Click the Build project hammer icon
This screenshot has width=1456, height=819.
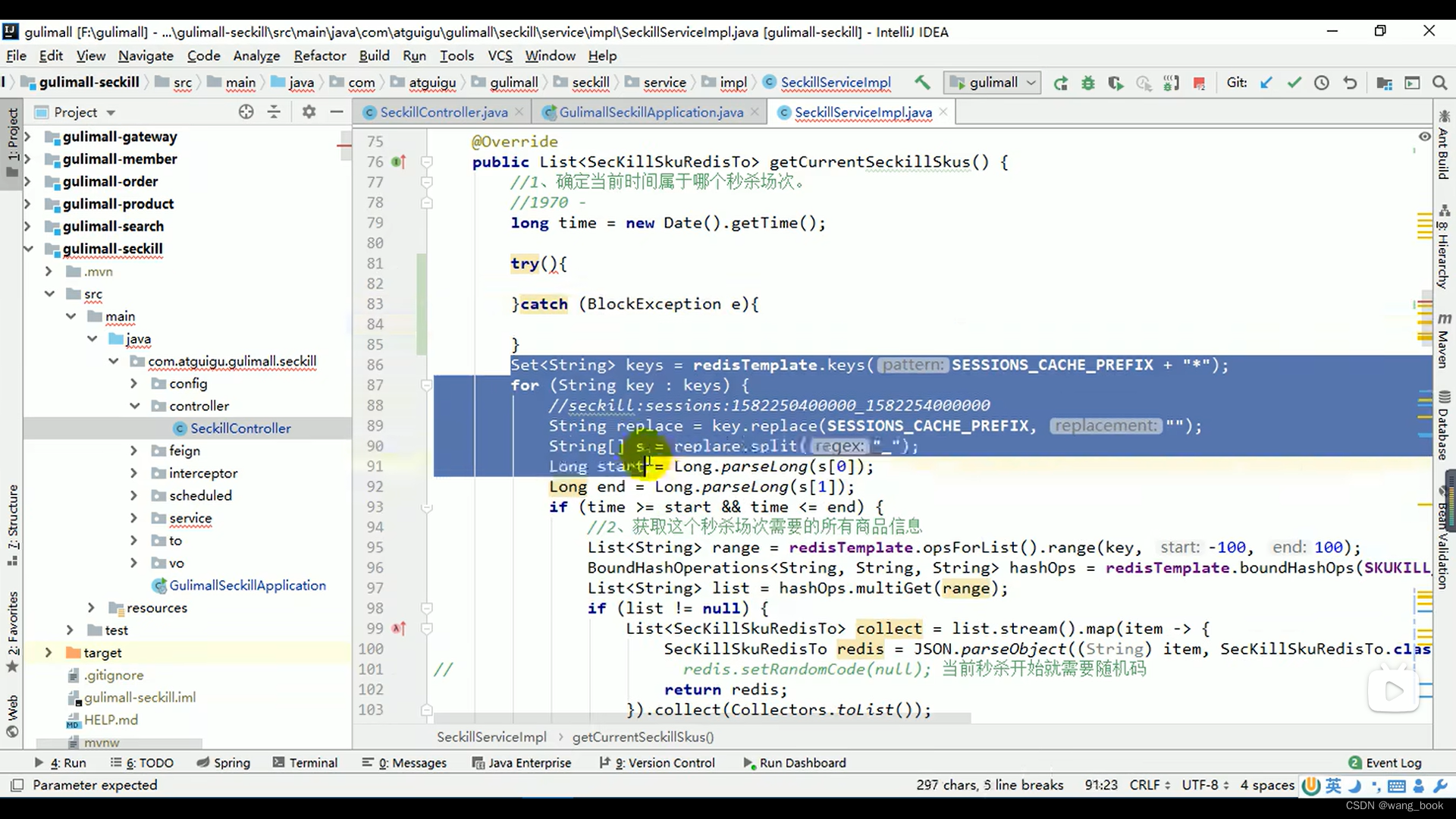(921, 83)
